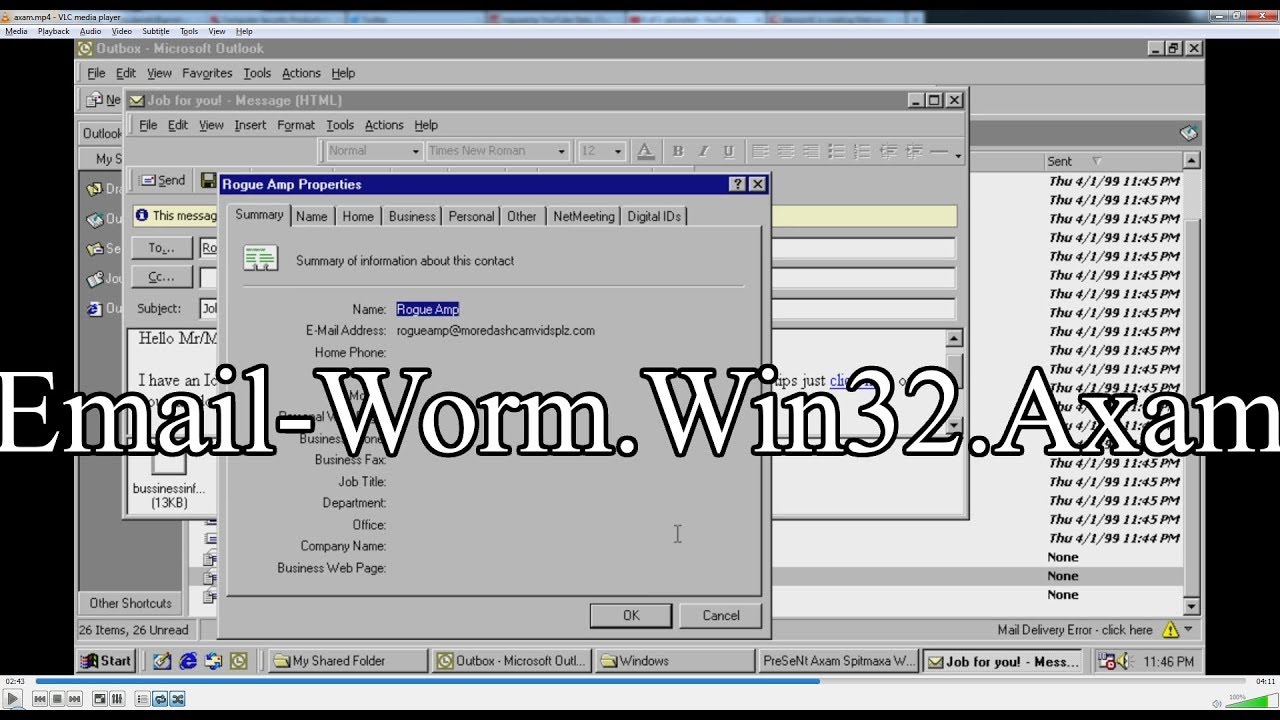Click the properties dialog help question mark
The image size is (1280, 720).
pos(738,184)
